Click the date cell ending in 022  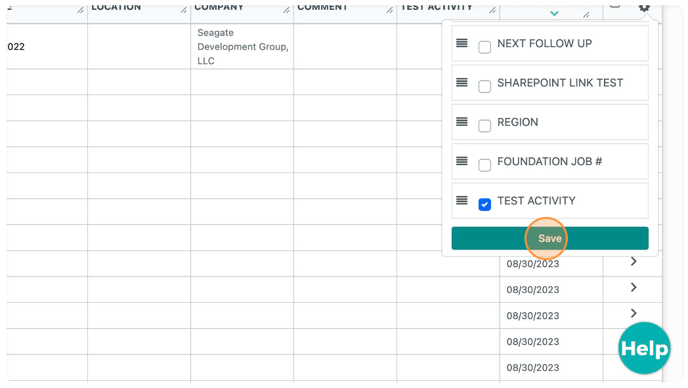pos(47,47)
